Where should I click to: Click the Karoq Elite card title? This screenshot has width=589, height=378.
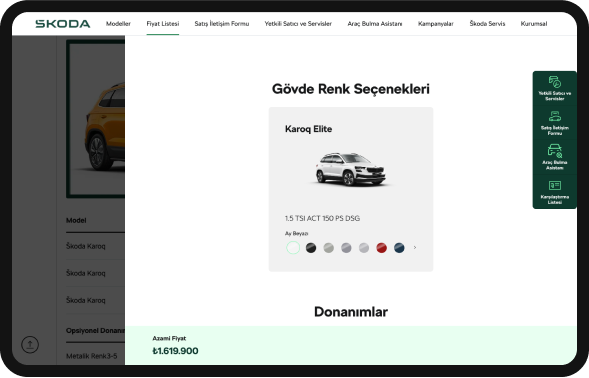click(308, 129)
